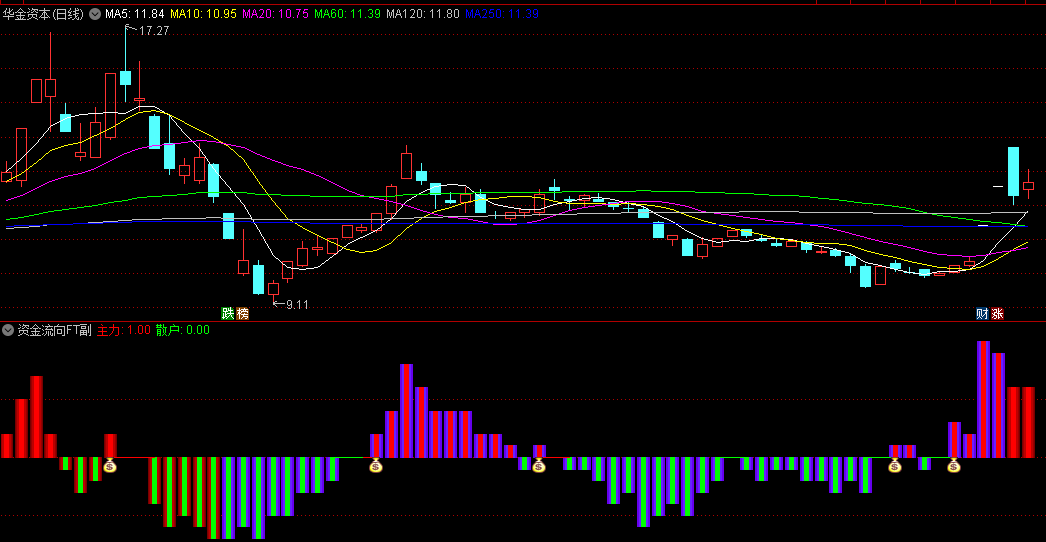Viewport: 1046px width, 542px height.
Task: Click the leftmost money bag signal icon
Action: pyautogui.click(x=110, y=465)
